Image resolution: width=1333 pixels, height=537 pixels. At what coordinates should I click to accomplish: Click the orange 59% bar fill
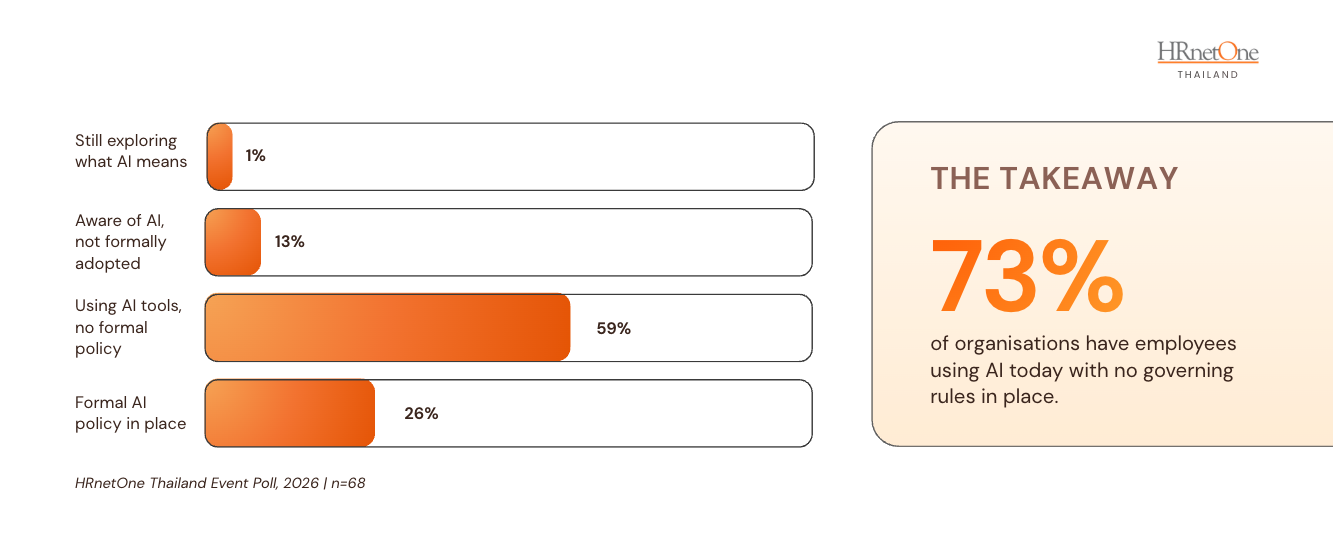coord(388,328)
